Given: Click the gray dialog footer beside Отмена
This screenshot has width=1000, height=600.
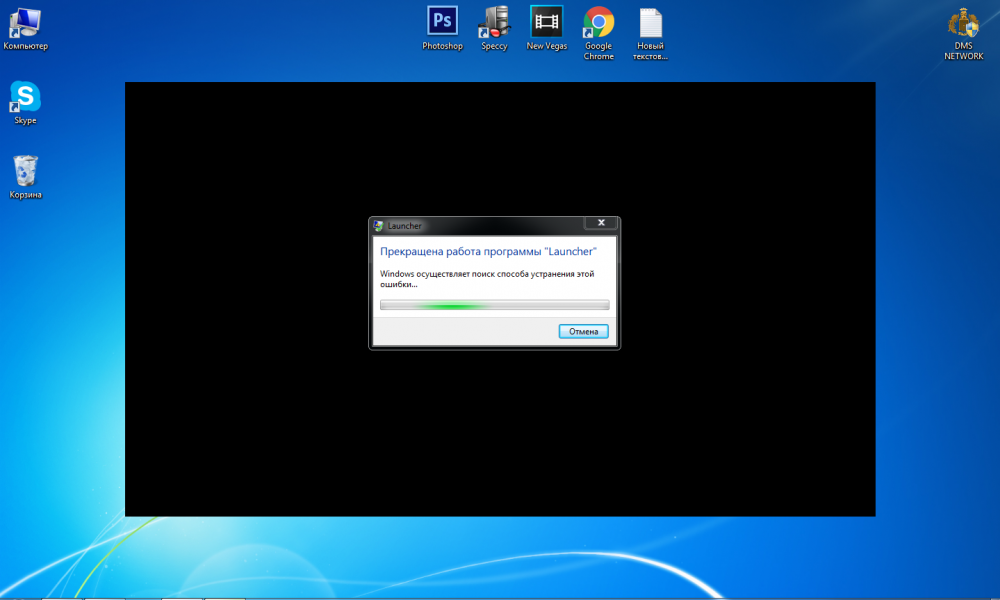Looking at the screenshot, I should click(x=460, y=331).
